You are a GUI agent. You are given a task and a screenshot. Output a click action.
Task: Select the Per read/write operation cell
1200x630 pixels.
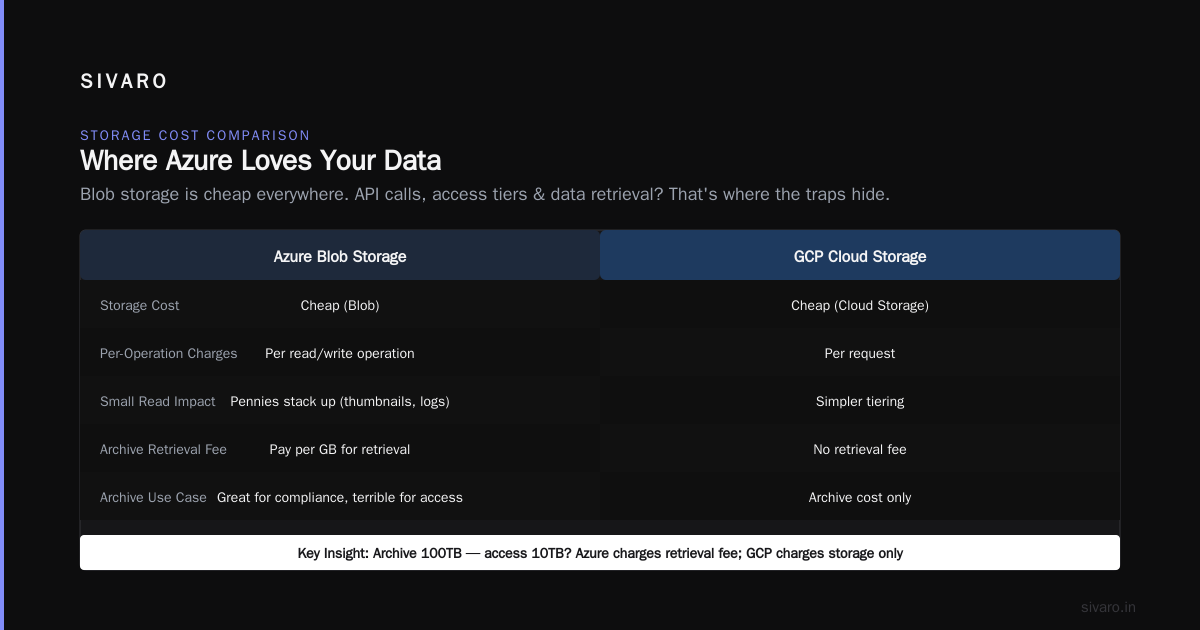point(340,353)
